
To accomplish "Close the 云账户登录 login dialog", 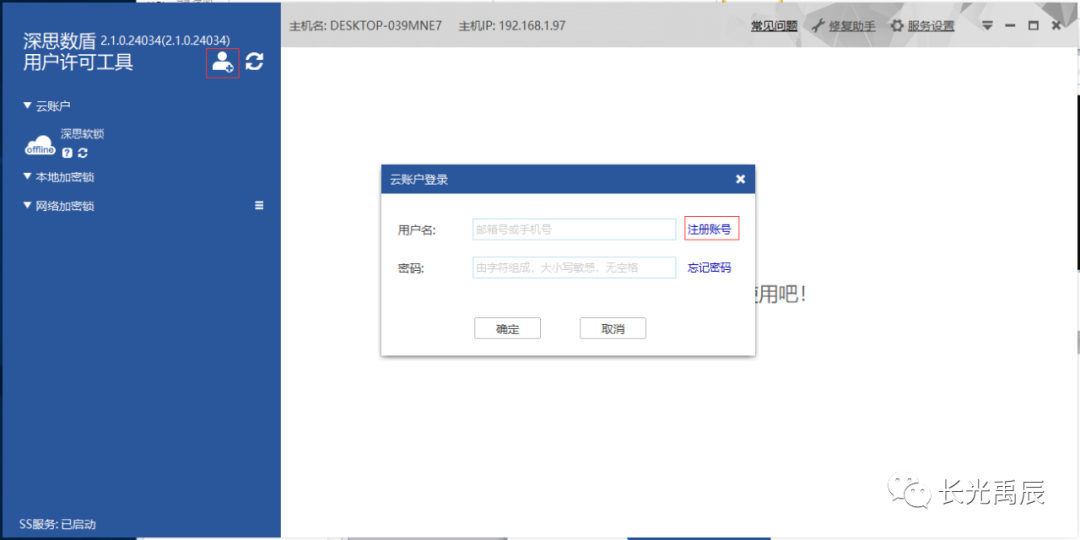I will click(740, 179).
